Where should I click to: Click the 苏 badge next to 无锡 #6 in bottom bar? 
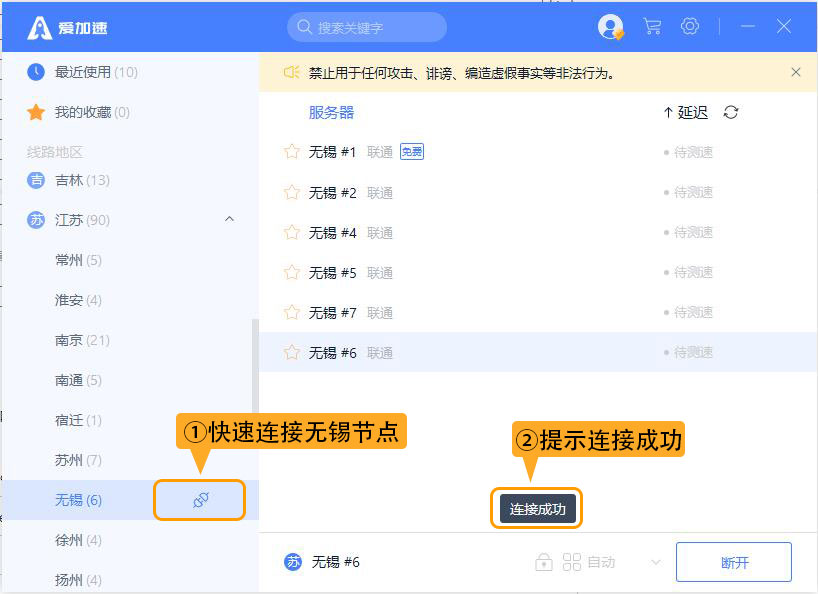pos(293,562)
